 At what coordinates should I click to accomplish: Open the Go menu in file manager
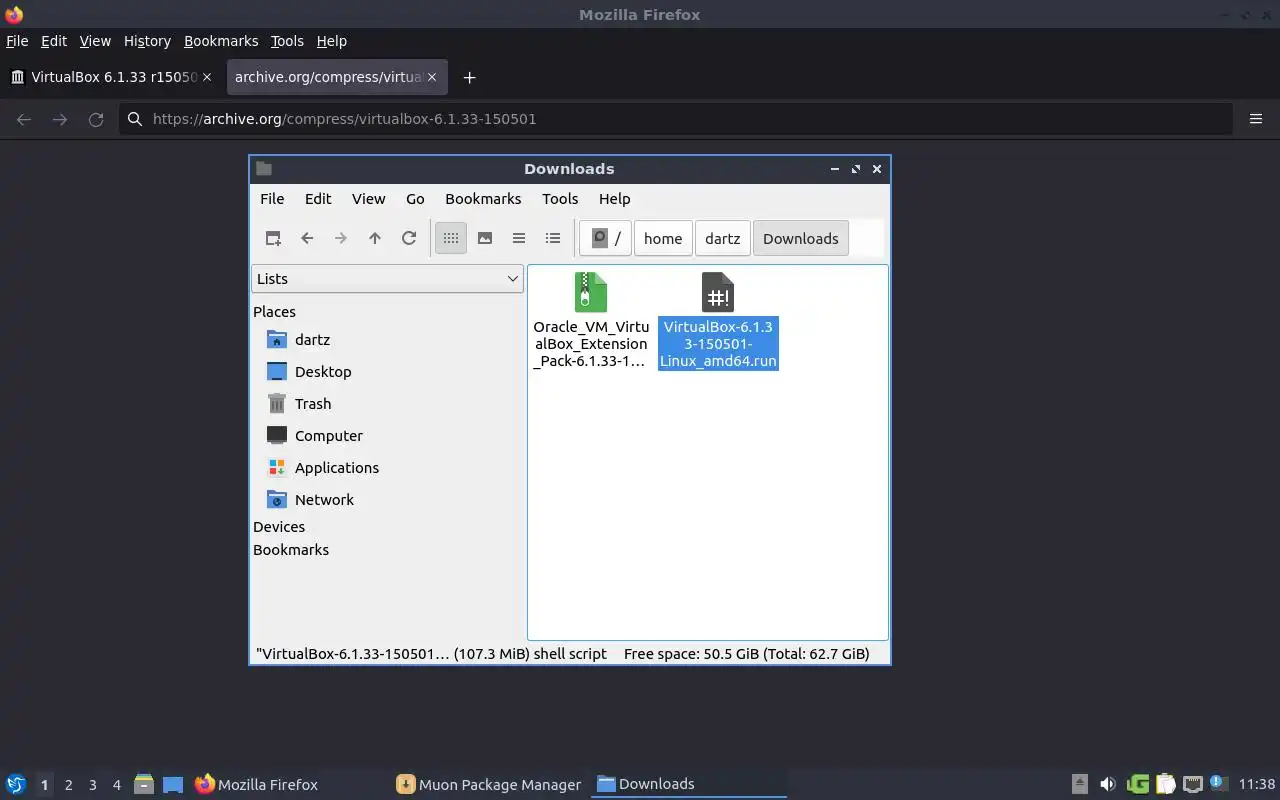point(415,199)
